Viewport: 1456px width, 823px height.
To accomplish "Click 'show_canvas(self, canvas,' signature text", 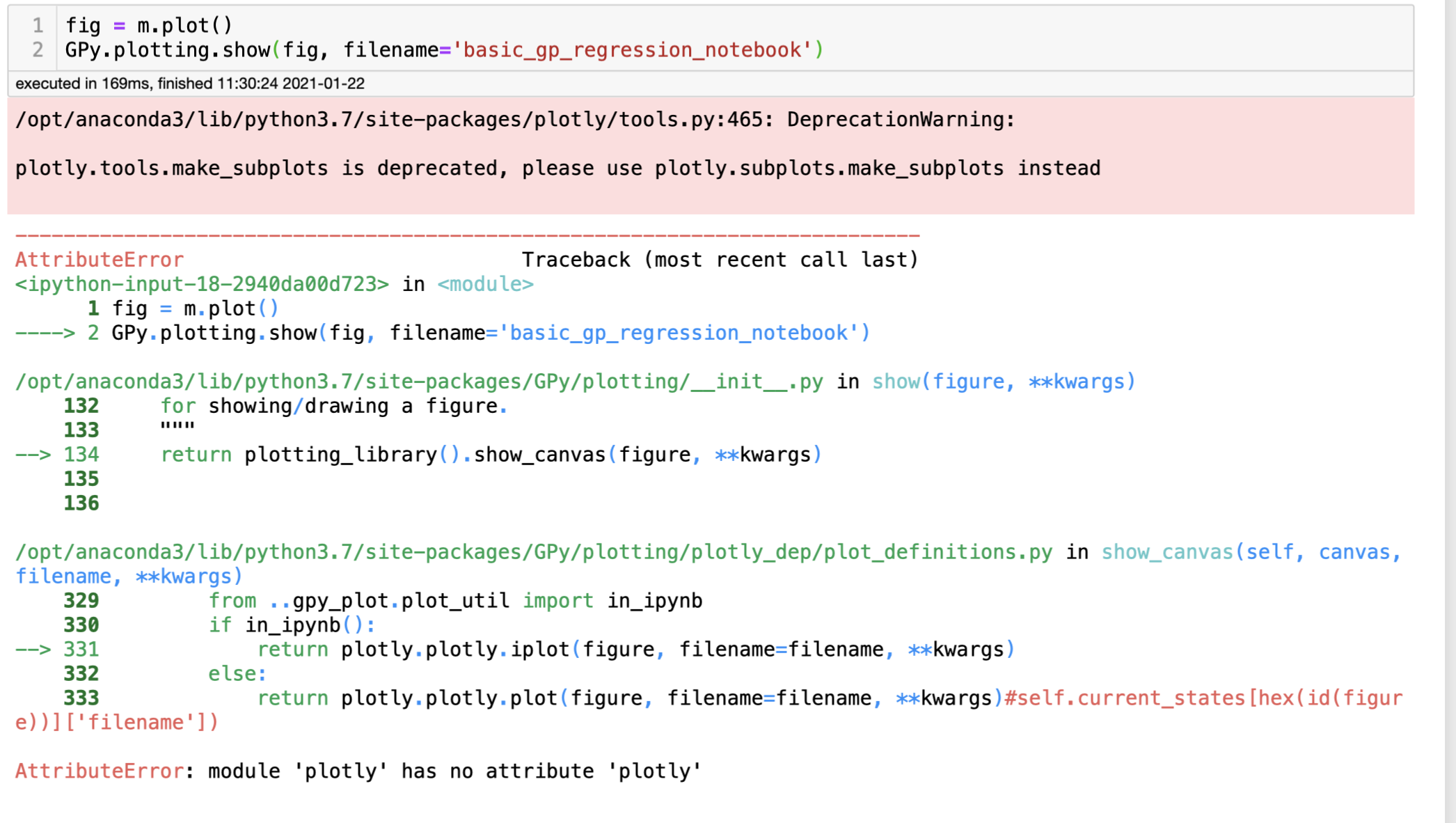I will (x=1251, y=552).
